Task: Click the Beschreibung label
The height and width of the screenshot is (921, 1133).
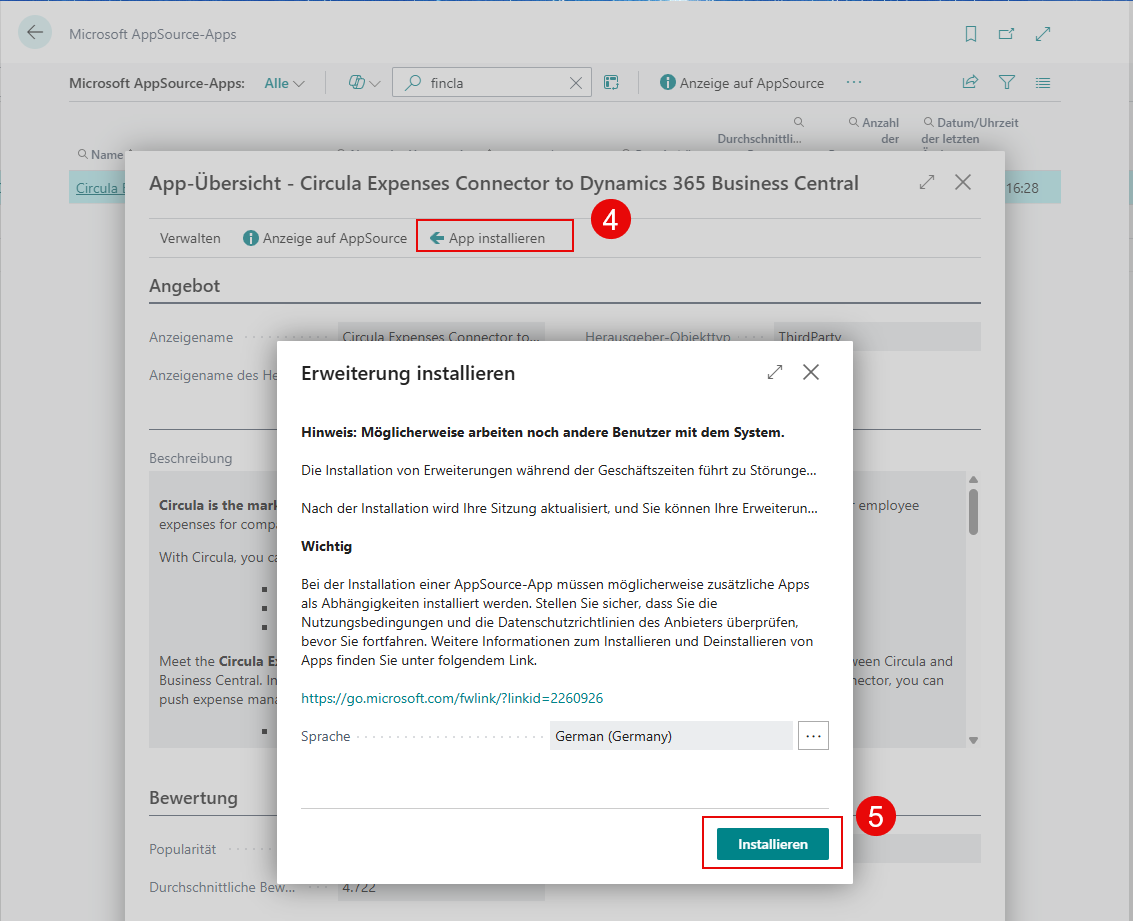Action: 191,458
